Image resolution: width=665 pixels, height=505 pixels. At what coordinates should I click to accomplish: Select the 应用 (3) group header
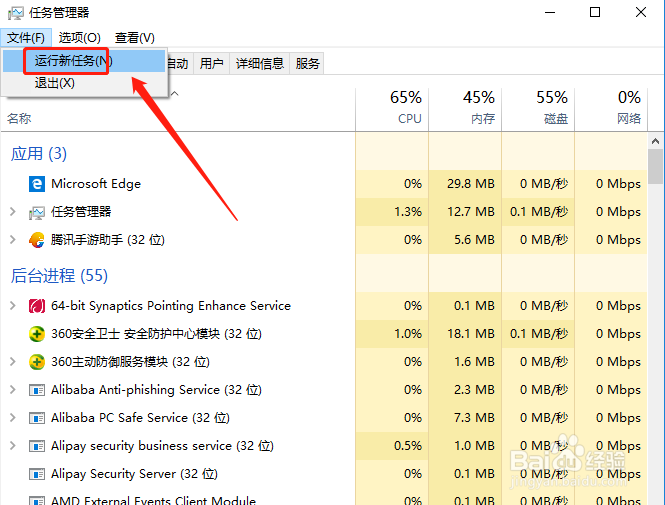pos(39,154)
